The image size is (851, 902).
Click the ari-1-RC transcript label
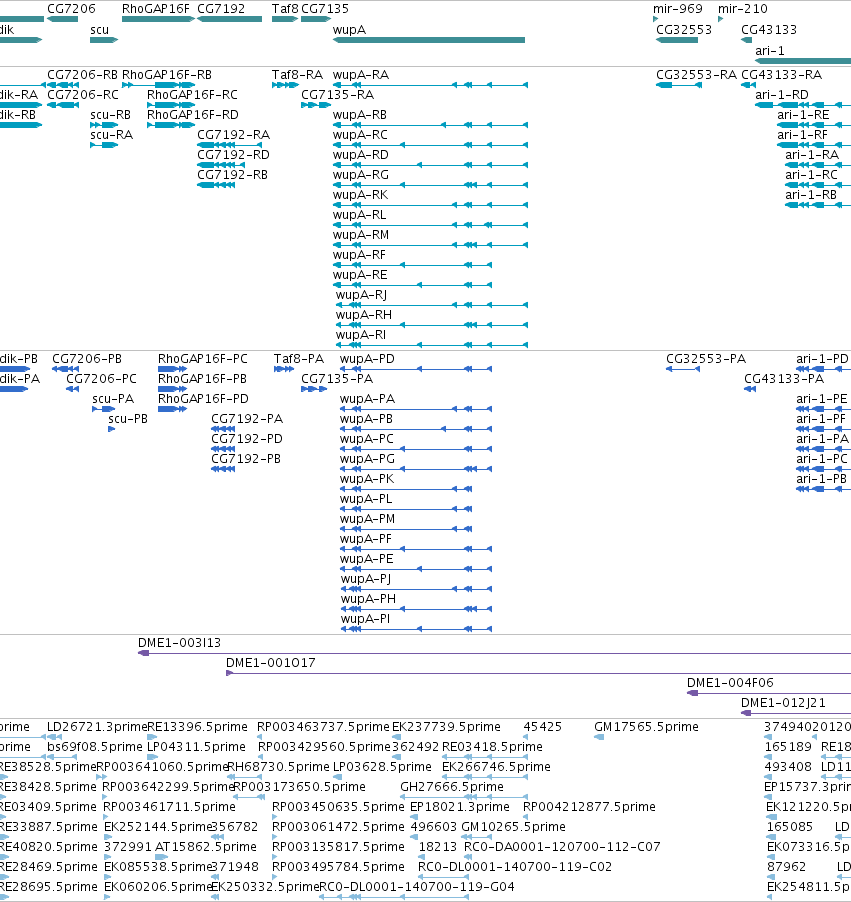coord(811,175)
